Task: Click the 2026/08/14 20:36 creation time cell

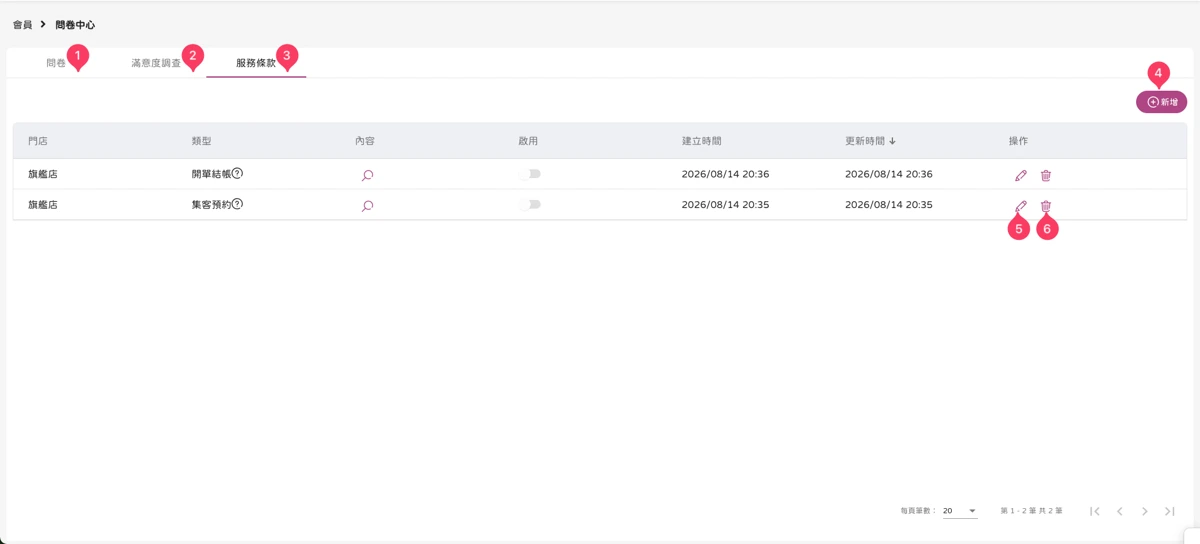Action: (725, 174)
